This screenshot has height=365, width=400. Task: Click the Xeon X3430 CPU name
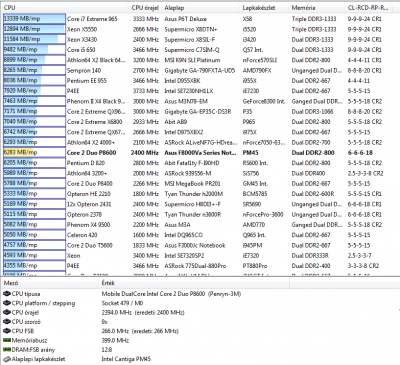coord(82,39)
